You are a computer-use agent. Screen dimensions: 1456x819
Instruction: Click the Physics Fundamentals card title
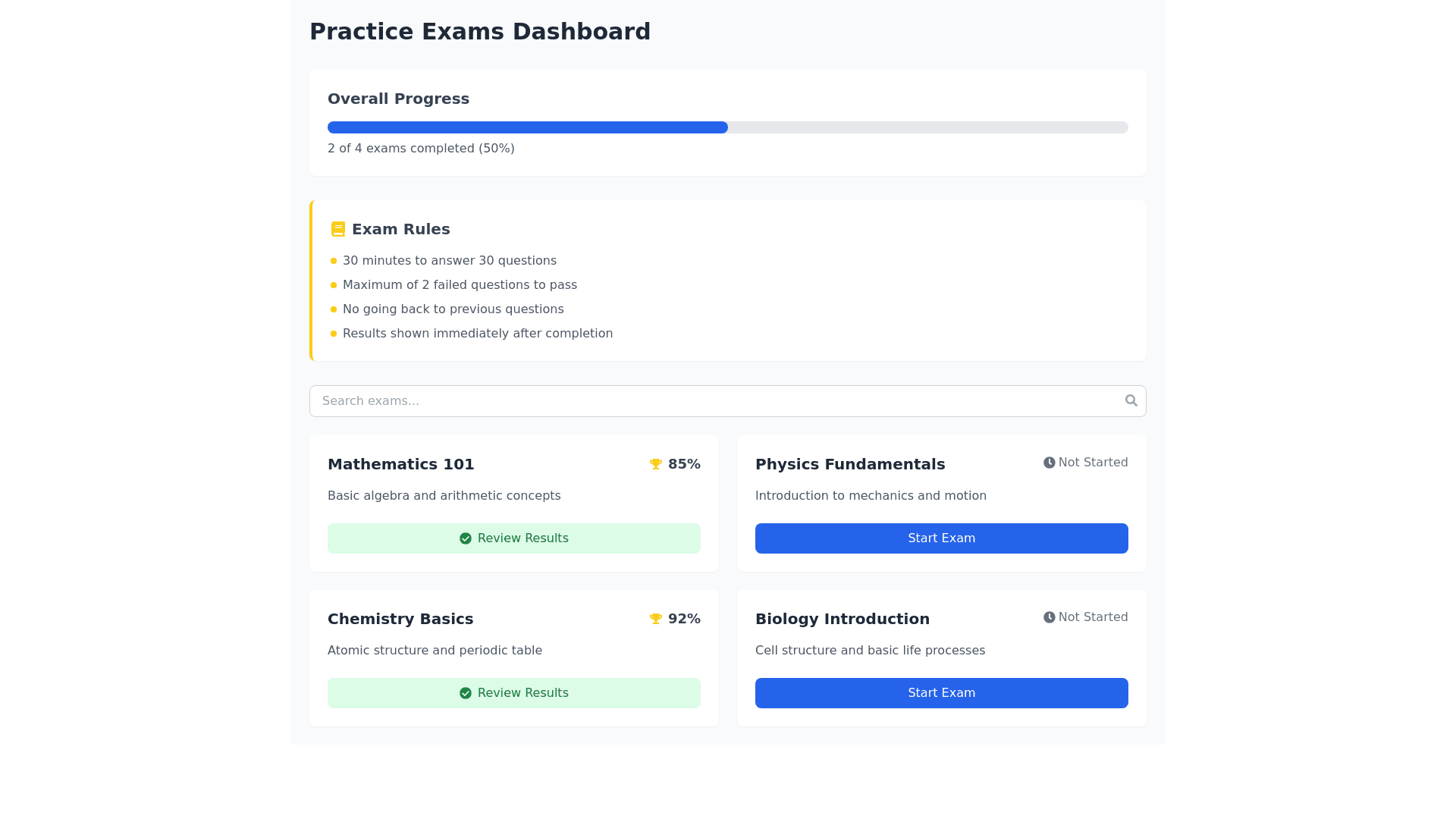pyautogui.click(x=849, y=464)
